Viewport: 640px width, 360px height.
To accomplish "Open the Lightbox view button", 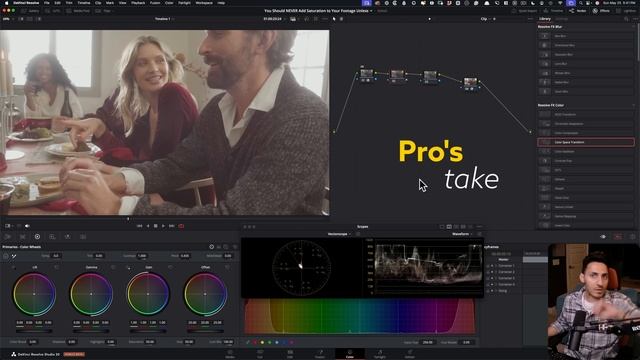I will (627, 11).
